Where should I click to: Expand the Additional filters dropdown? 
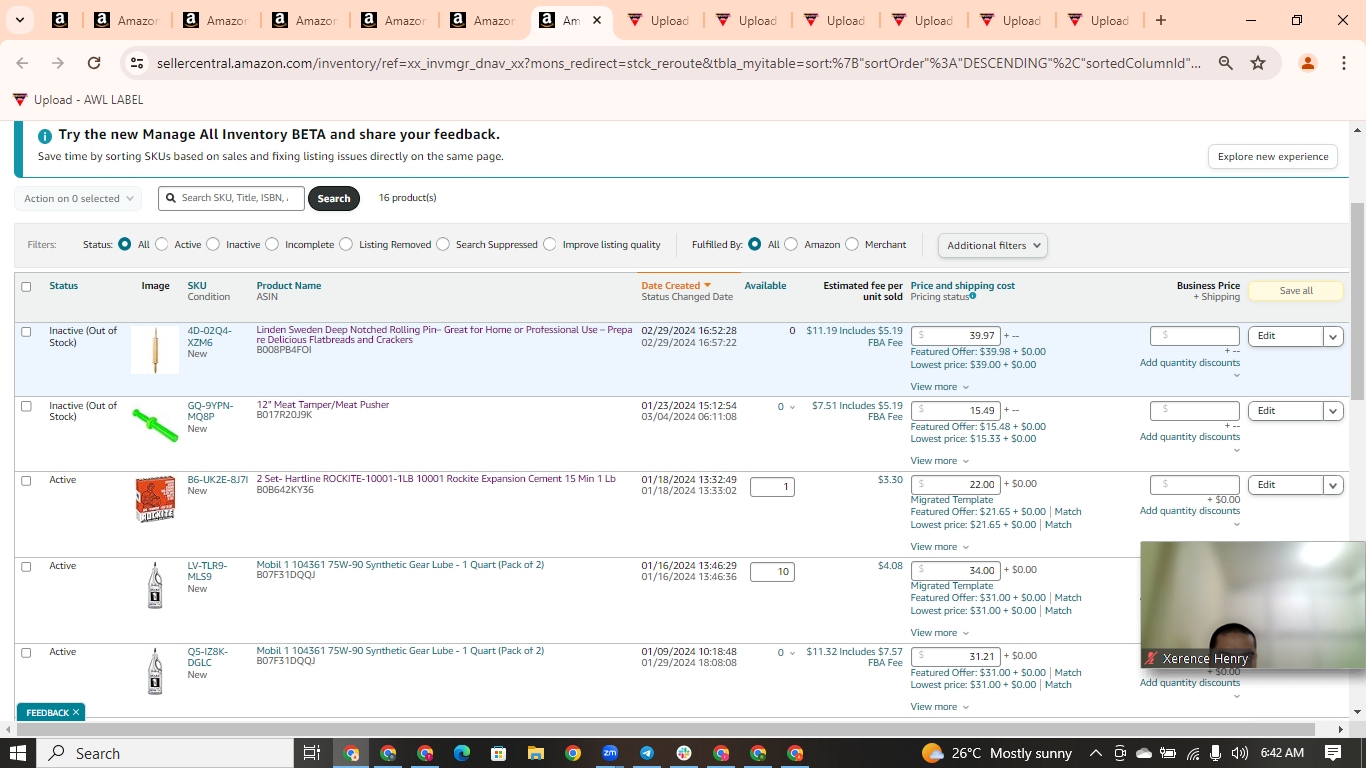(993, 245)
